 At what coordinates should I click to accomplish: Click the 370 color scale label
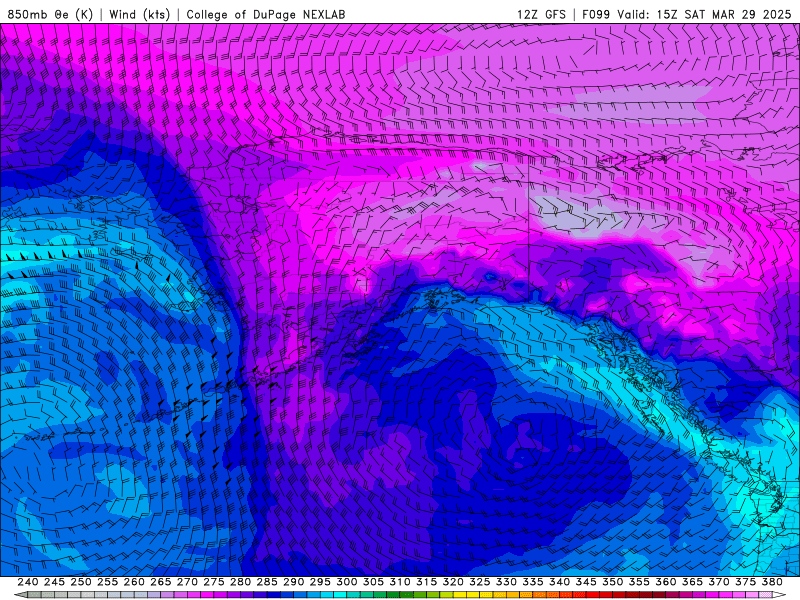click(718, 582)
